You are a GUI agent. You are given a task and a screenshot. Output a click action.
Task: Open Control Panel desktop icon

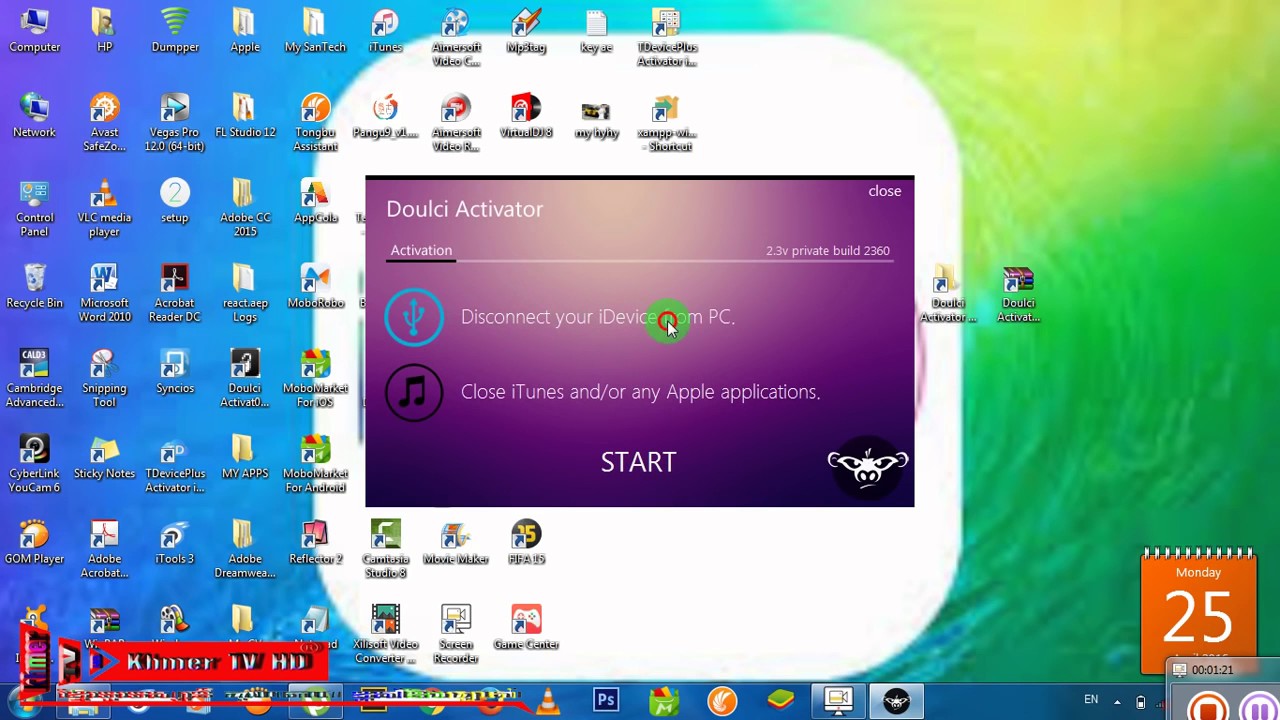35,207
